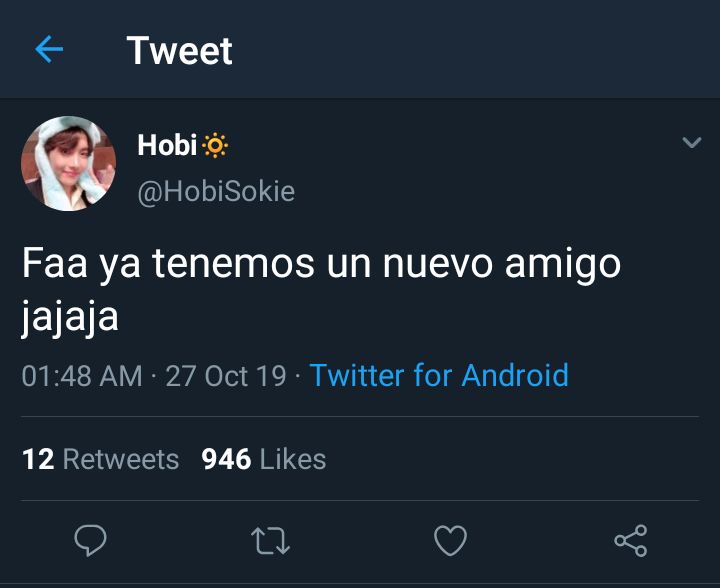Tap the reply speech bubble icon
Viewport: 720px width, 588px height.
coord(90,540)
